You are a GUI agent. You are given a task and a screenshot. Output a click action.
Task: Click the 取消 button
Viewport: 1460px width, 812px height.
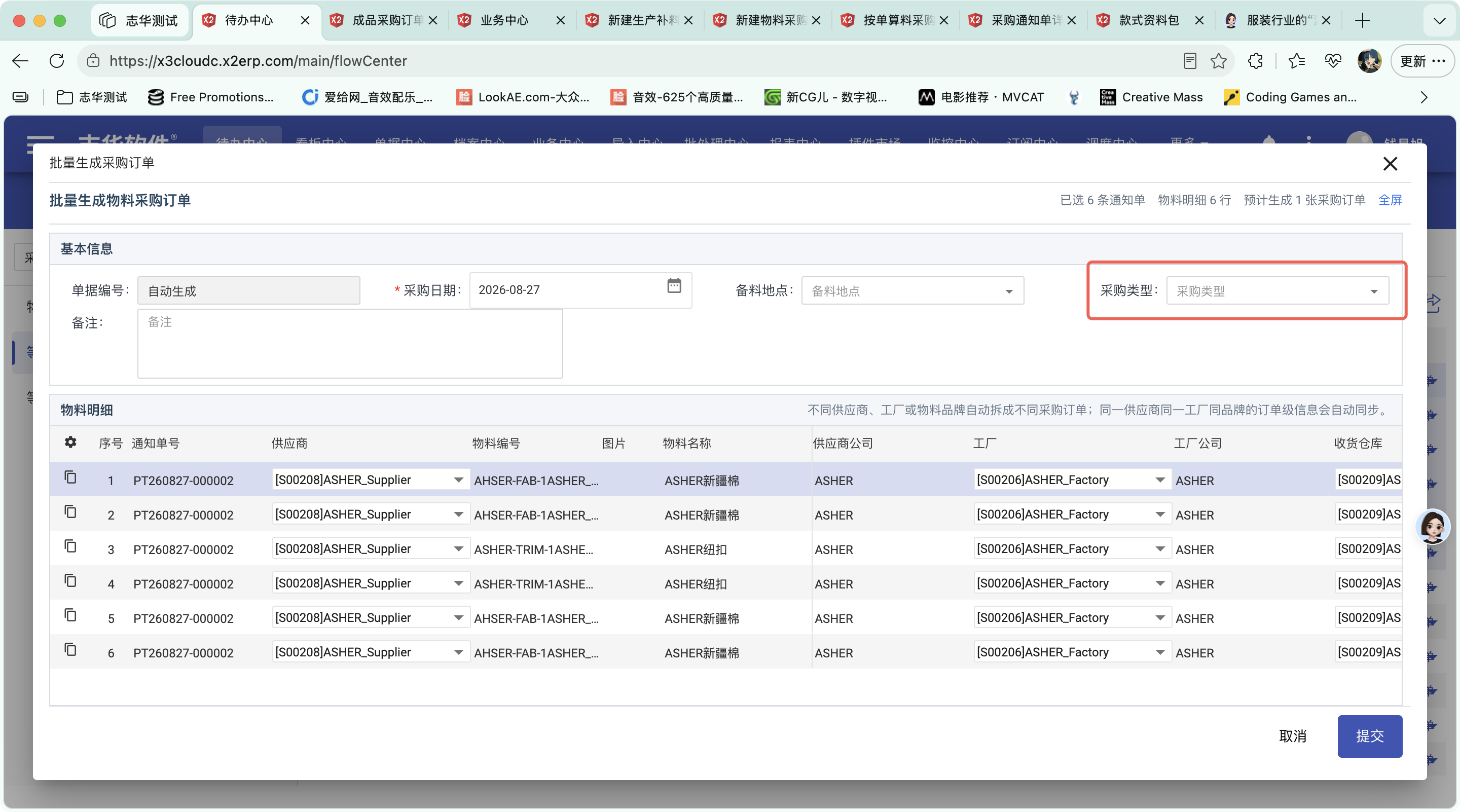point(1292,735)
